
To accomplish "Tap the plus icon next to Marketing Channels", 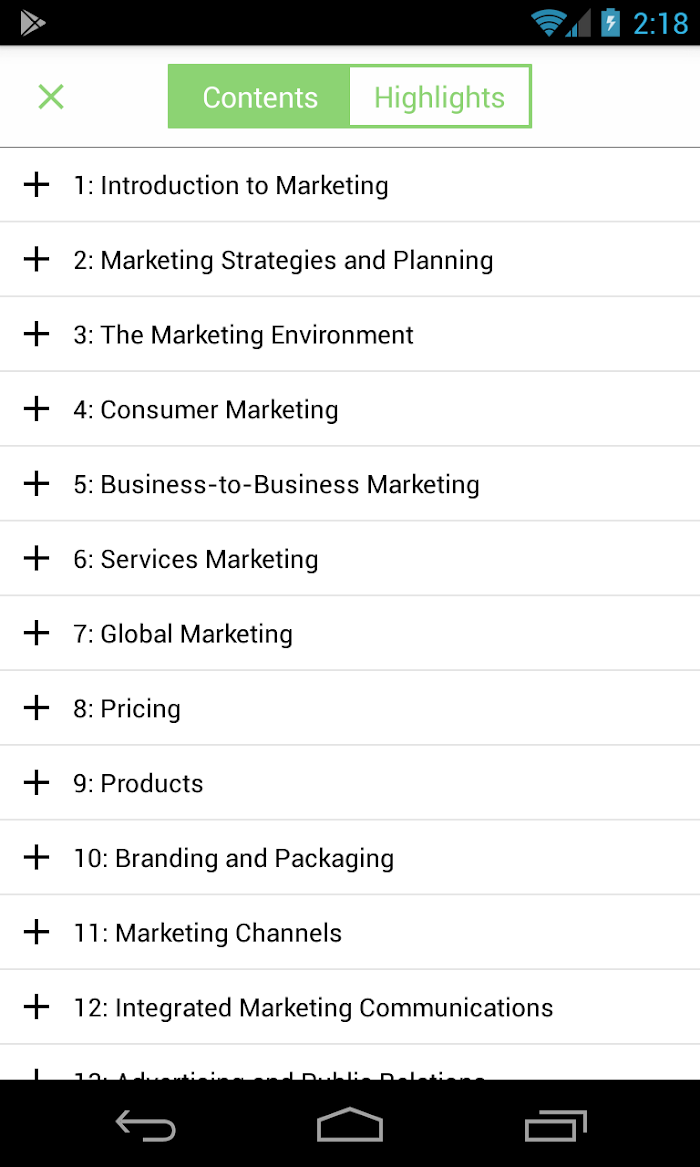I will point(36,932).
